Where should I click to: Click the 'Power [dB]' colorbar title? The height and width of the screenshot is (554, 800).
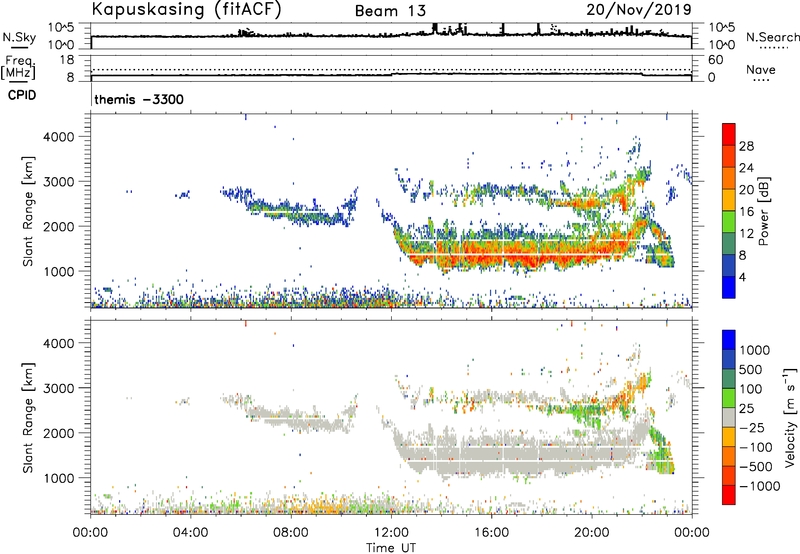pos(763,211)
